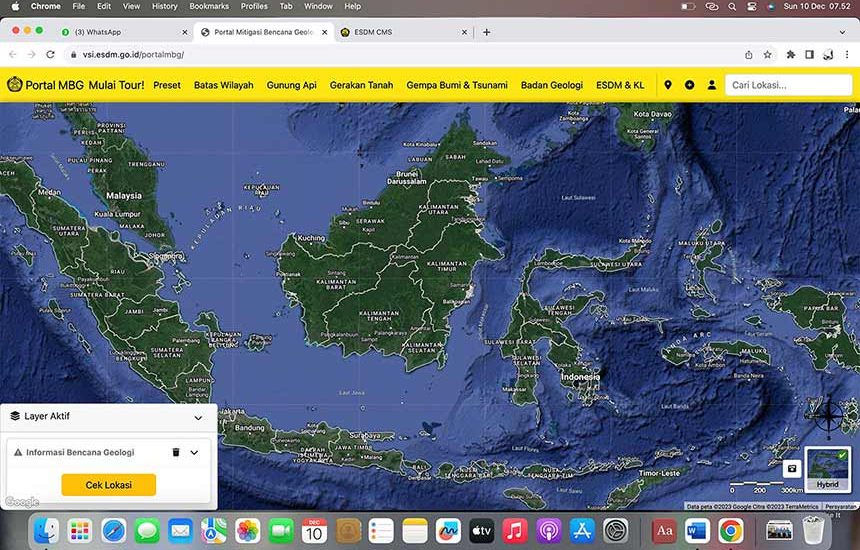Click the compass rose on the map
This screenshot has width=860, height=550.
pos(828,417)
